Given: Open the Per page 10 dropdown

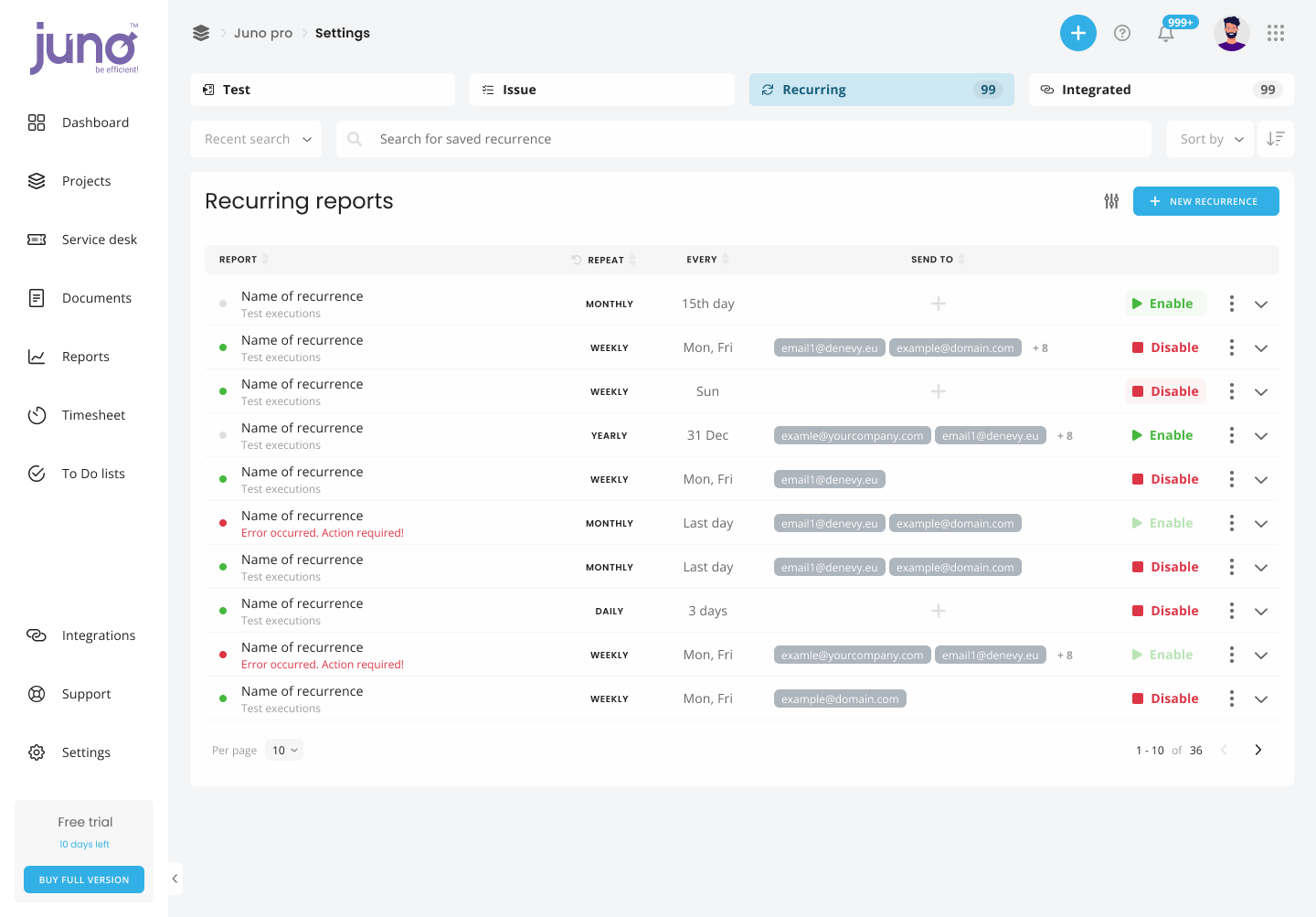Looking at the screenshot, I should (284, 750).
